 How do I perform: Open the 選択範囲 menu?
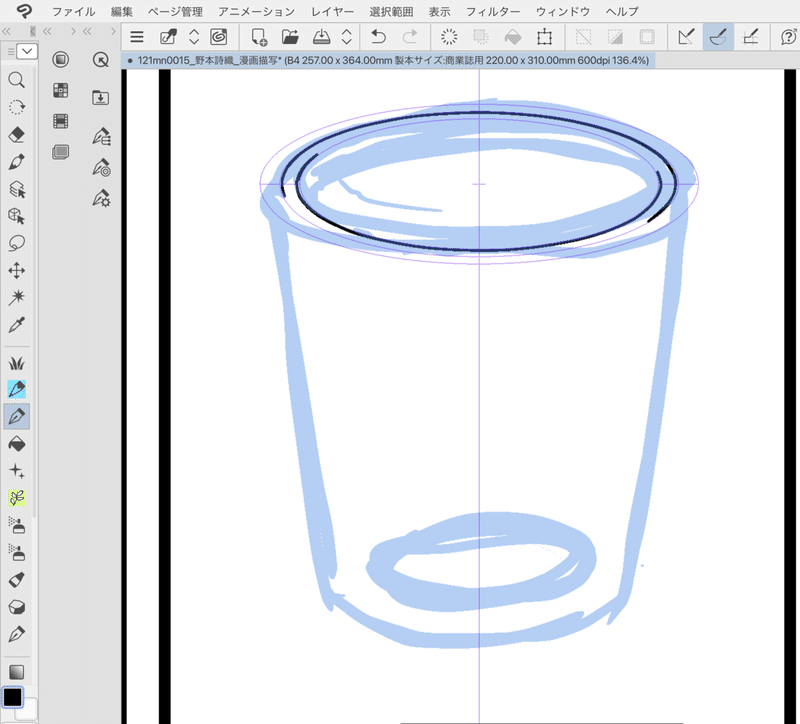pyautogui.click(x=391, y=11)
